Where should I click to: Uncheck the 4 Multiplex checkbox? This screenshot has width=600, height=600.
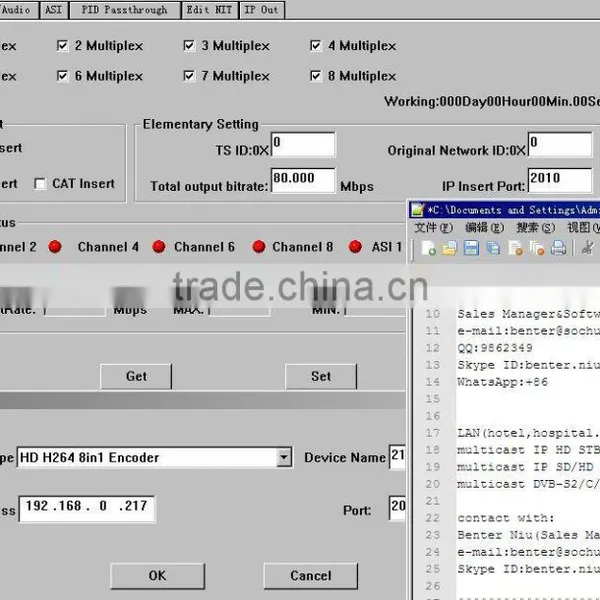(x=315, y=46)
